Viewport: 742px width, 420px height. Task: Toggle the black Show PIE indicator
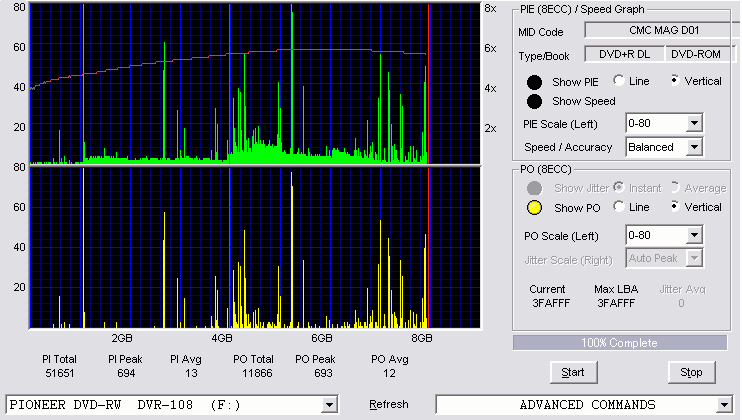(534, 82)
